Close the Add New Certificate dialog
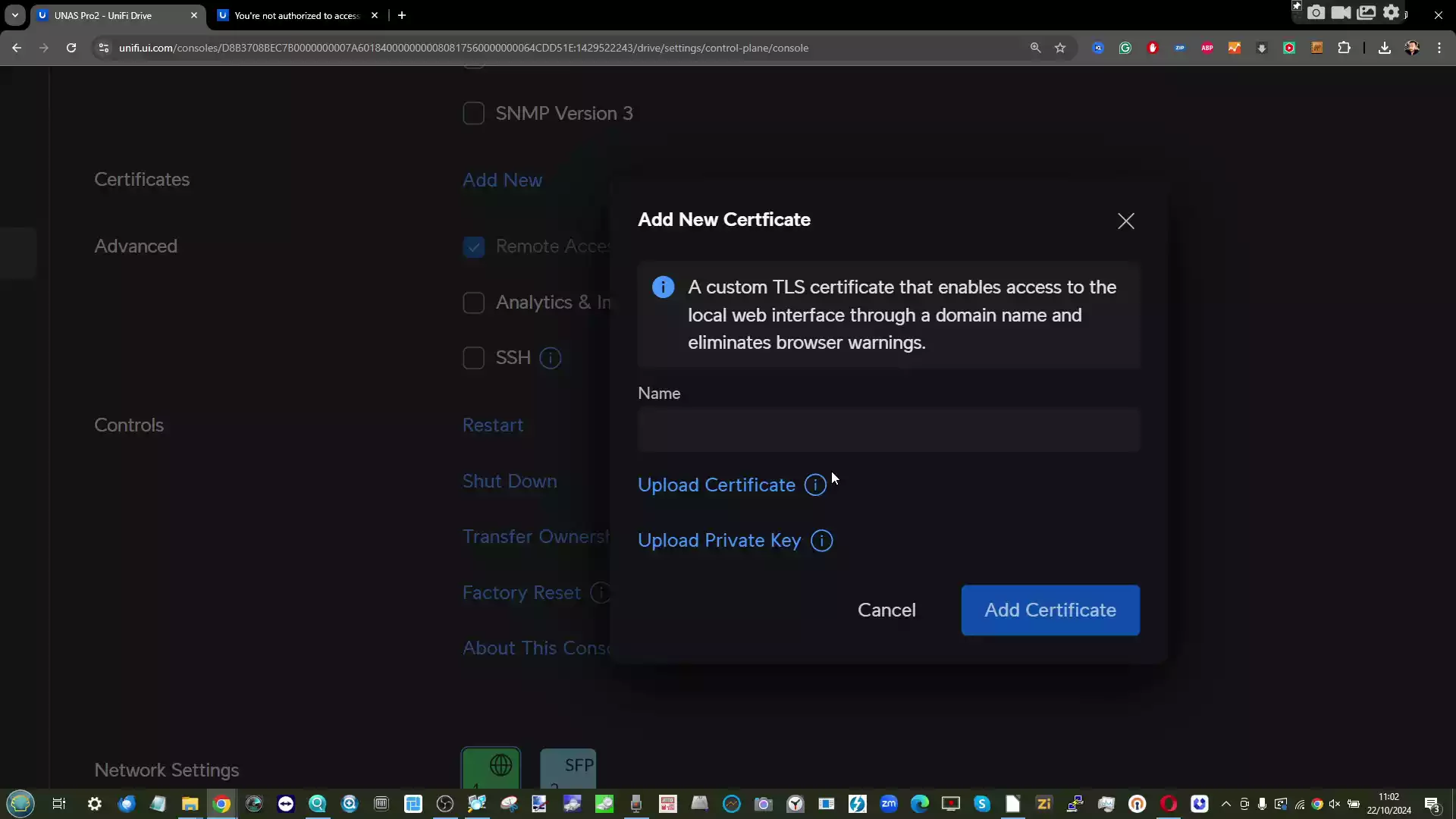This screenshot has width=1456, height=819. point(1125,221)
